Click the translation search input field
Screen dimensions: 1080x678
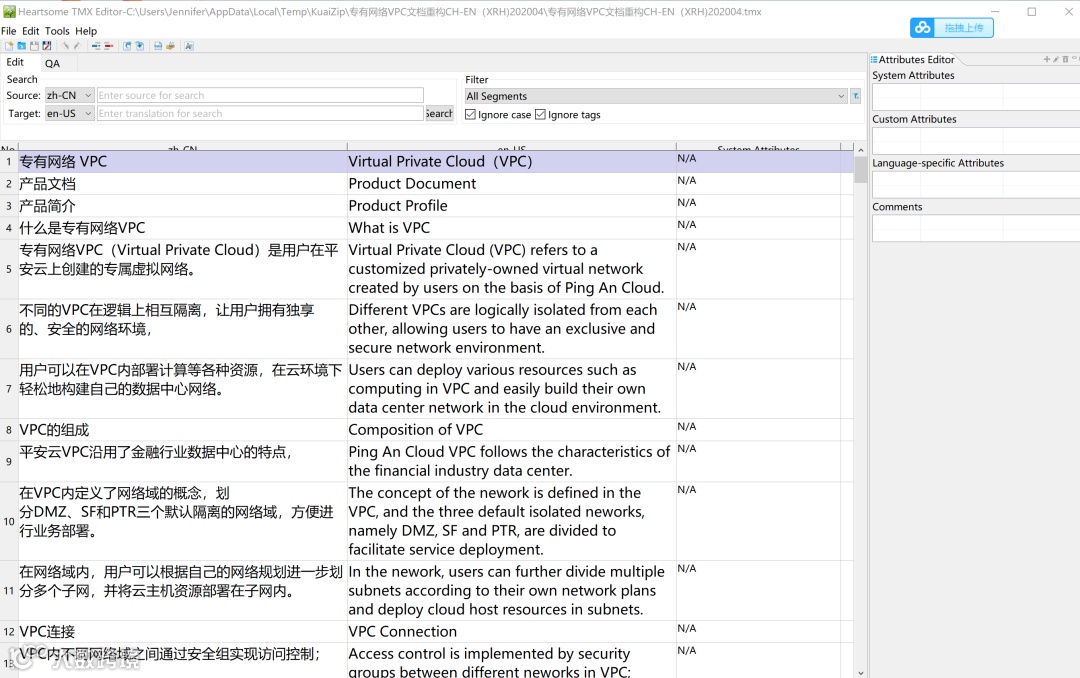[x=260, y=113]
